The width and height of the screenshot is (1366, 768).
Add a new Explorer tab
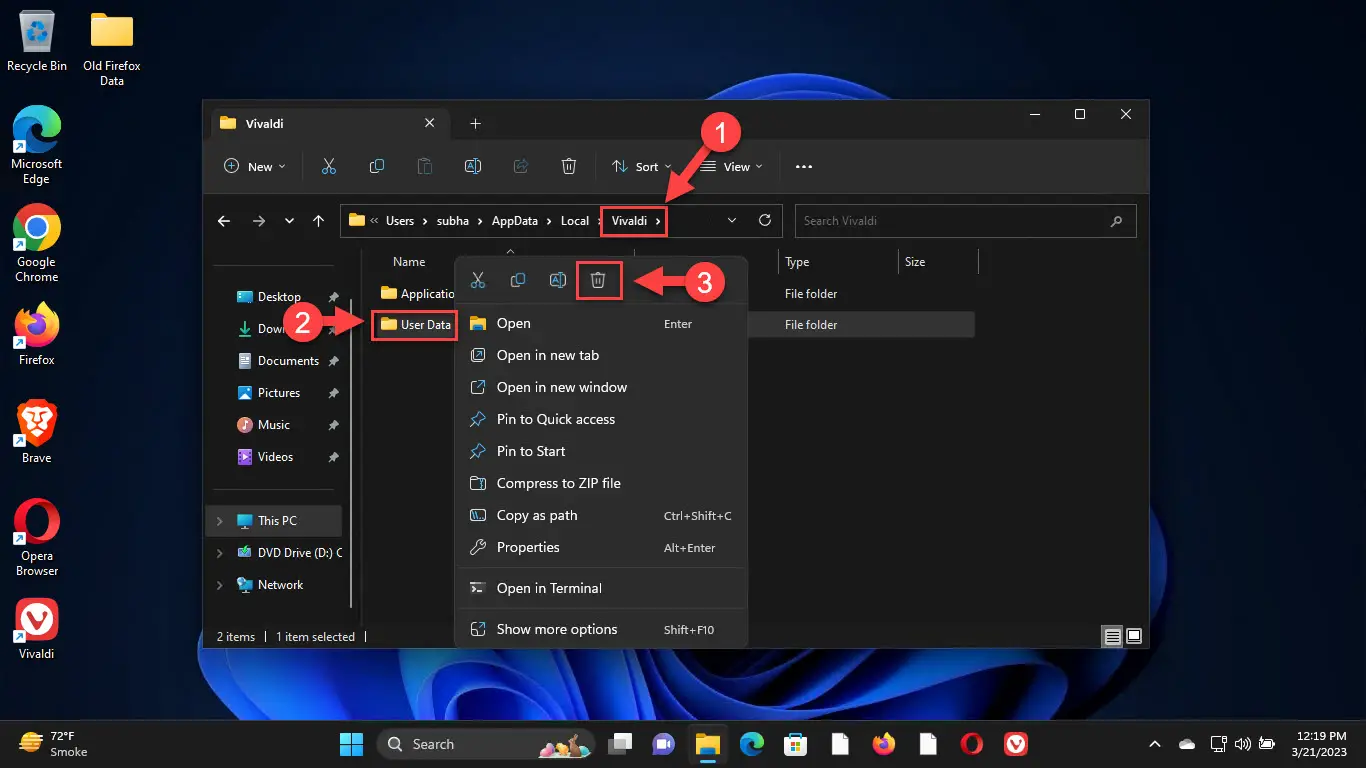pos(475,123)
